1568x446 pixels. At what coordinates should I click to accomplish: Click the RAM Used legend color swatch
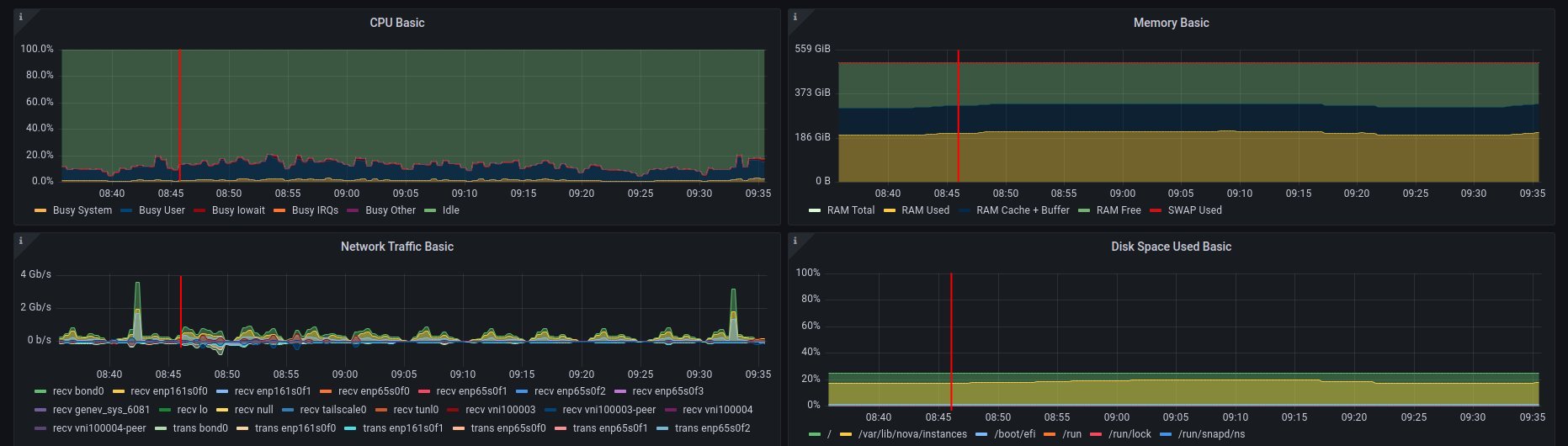[x=889, y=210]
